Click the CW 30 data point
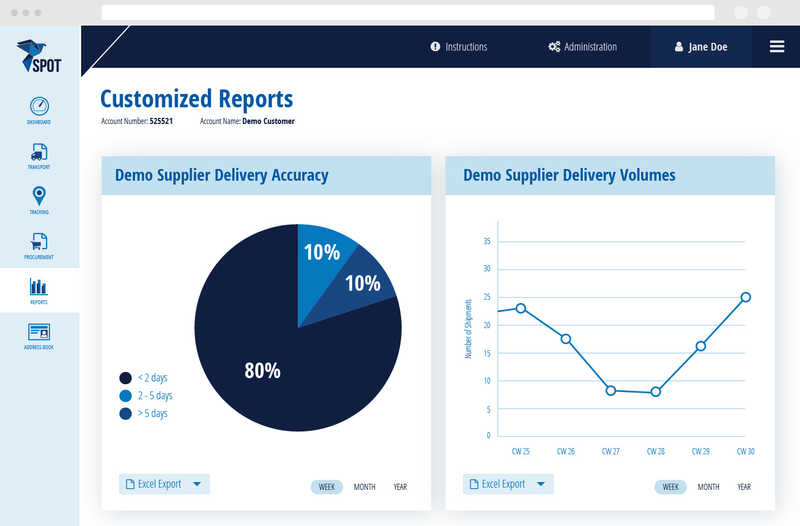Screen dimensions: 800x526 coord(745,297)
